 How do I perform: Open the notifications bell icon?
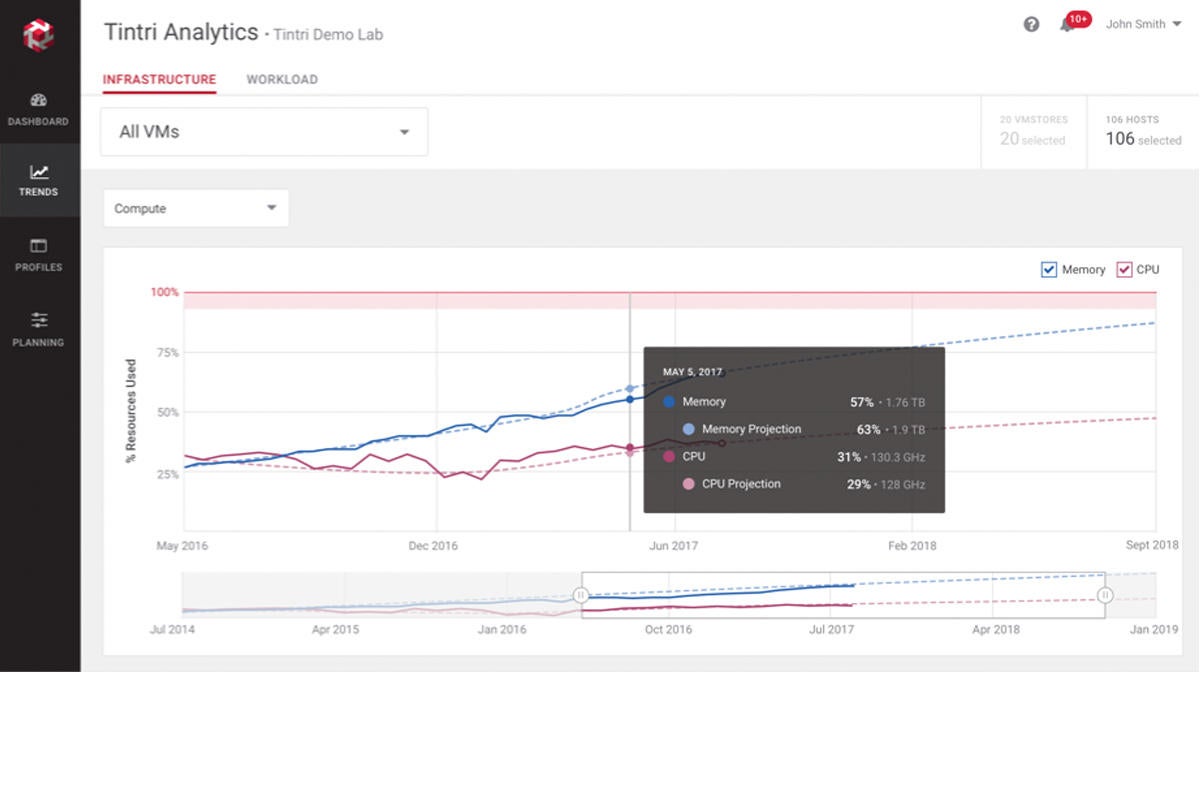click(x=1067, y=26)
